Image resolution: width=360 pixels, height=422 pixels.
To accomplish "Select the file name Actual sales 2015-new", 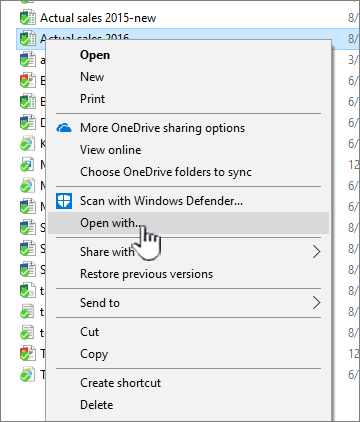I will (98, 18).
